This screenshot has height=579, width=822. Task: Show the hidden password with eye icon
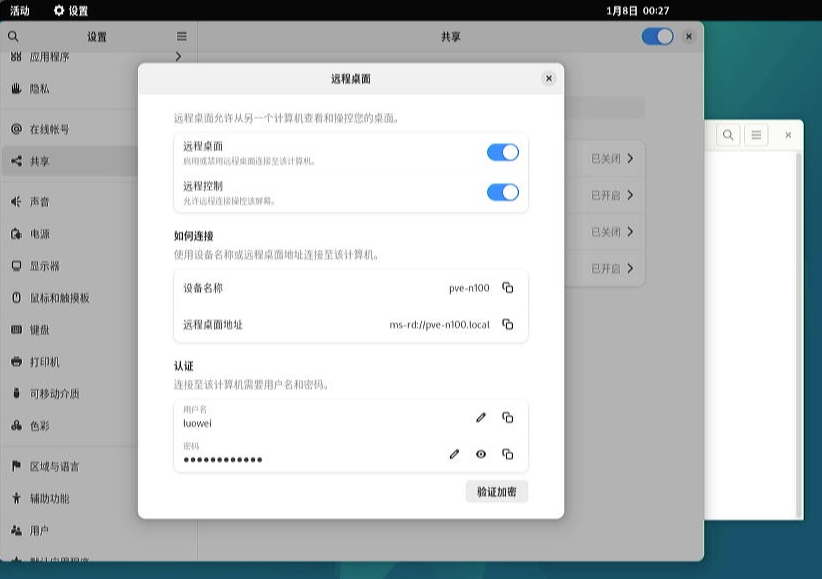tap(481, 454)
